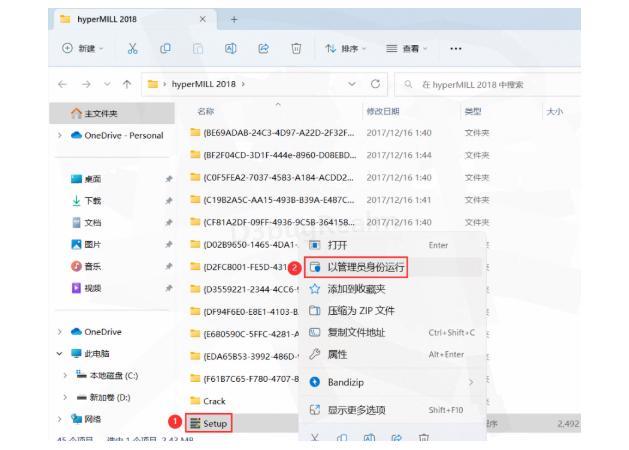Choose 显示更多选项 in context menu
The width and height of the screenshot is (629, 450).
click(x=392, y=410)
